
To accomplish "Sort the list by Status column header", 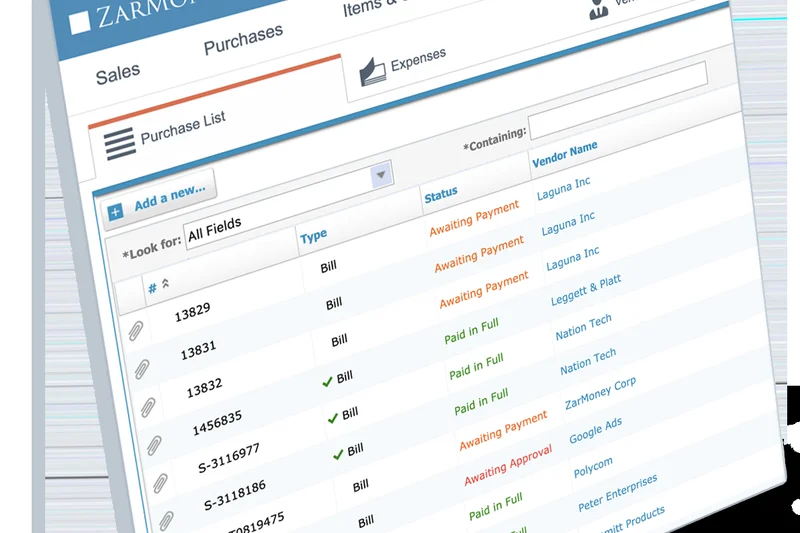I will point(441,192).
